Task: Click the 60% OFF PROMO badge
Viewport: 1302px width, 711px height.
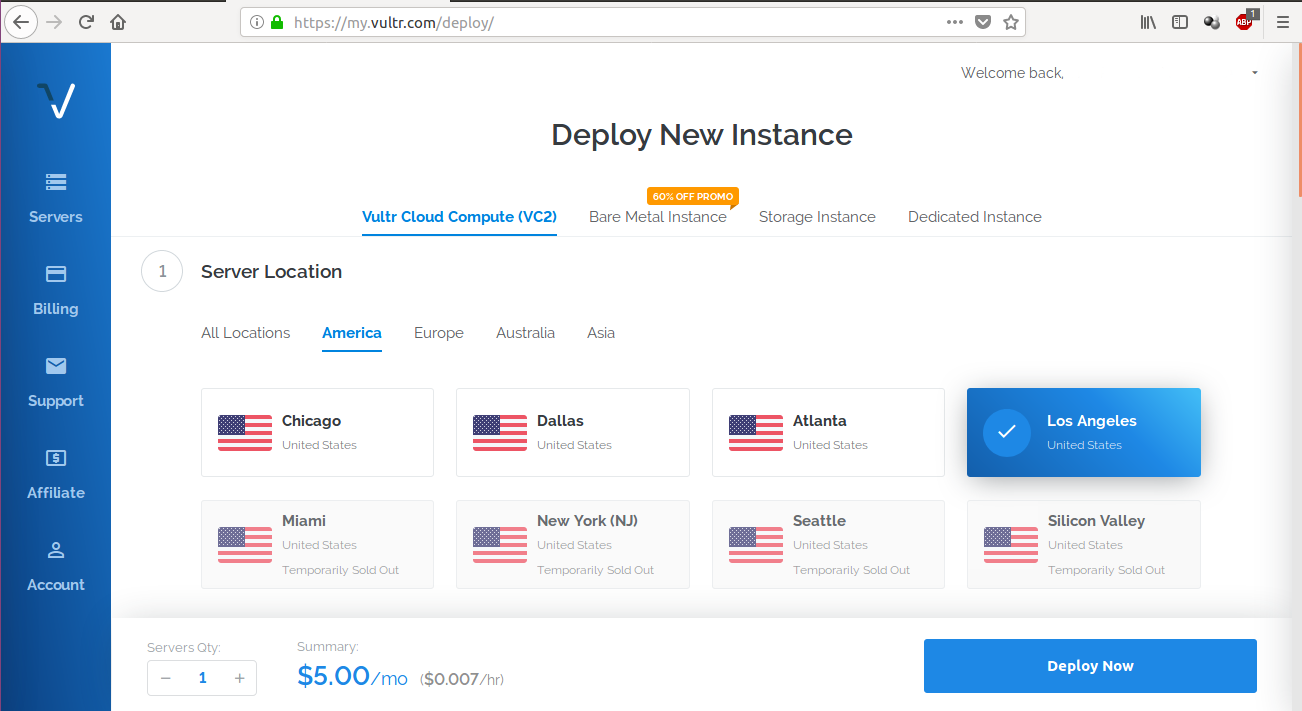Action: coord(693,196)
